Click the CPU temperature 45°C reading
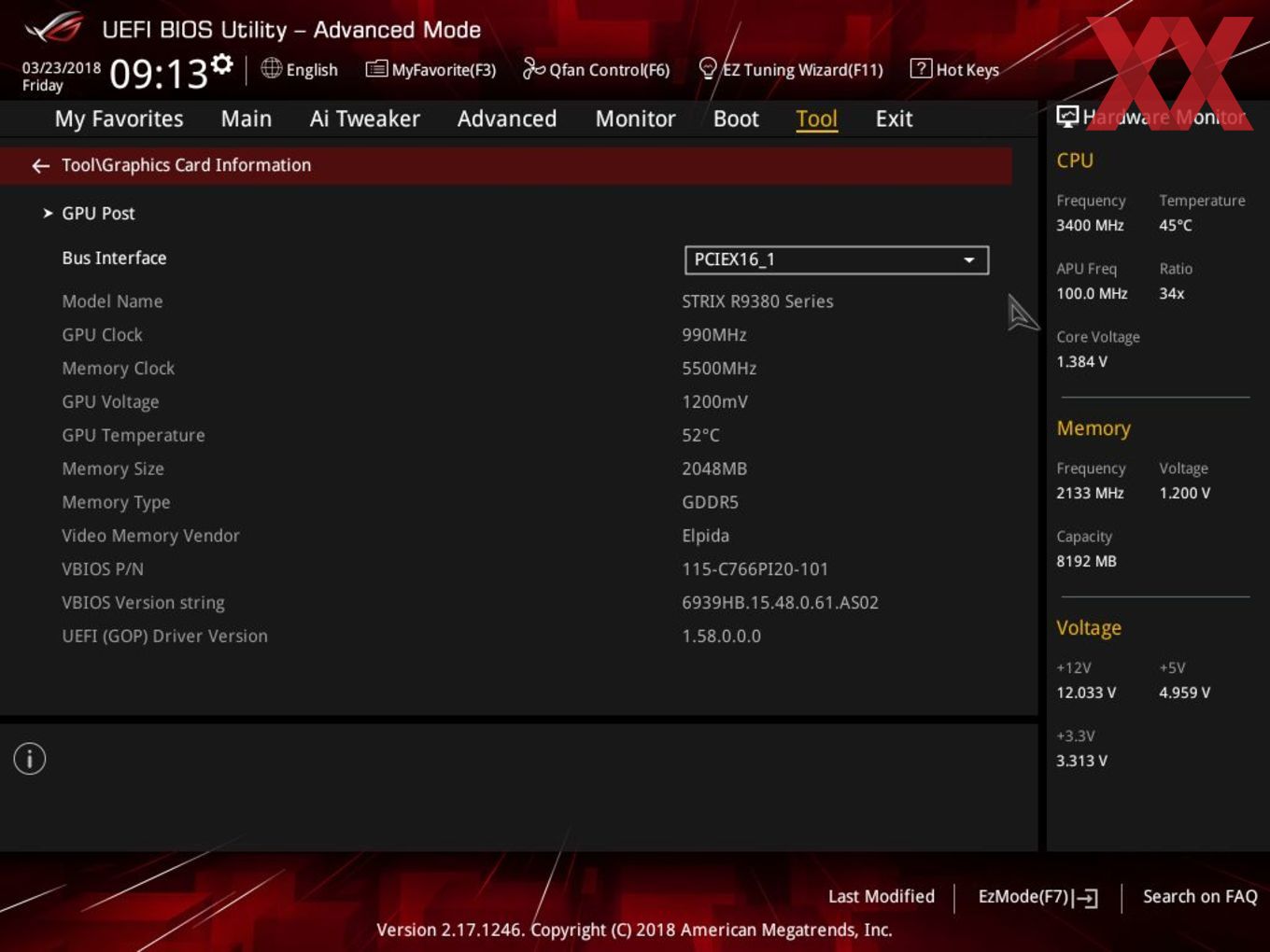Screen dimensions: 1270x952 coord(1176,226)
